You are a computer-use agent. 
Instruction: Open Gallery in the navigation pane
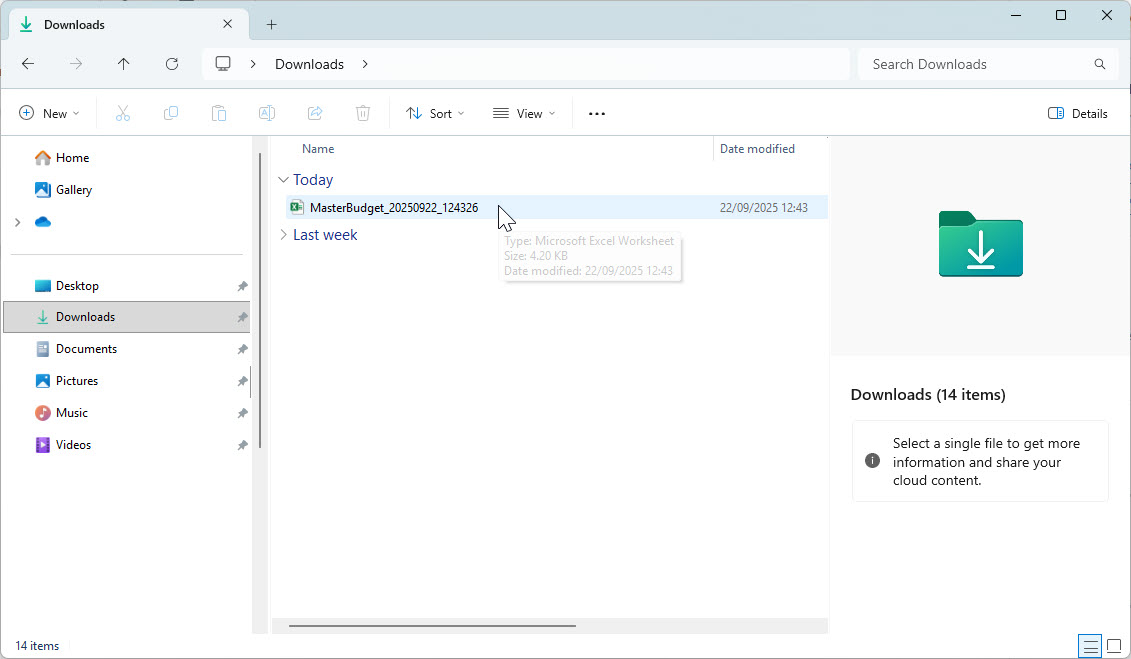(63, 190)
